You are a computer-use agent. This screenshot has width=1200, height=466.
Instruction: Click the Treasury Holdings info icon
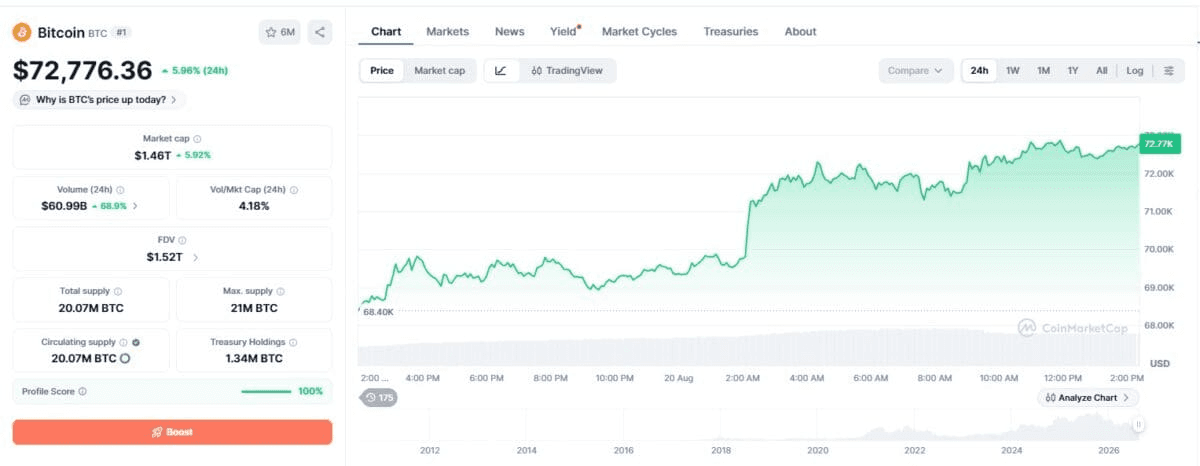(294, 342)
